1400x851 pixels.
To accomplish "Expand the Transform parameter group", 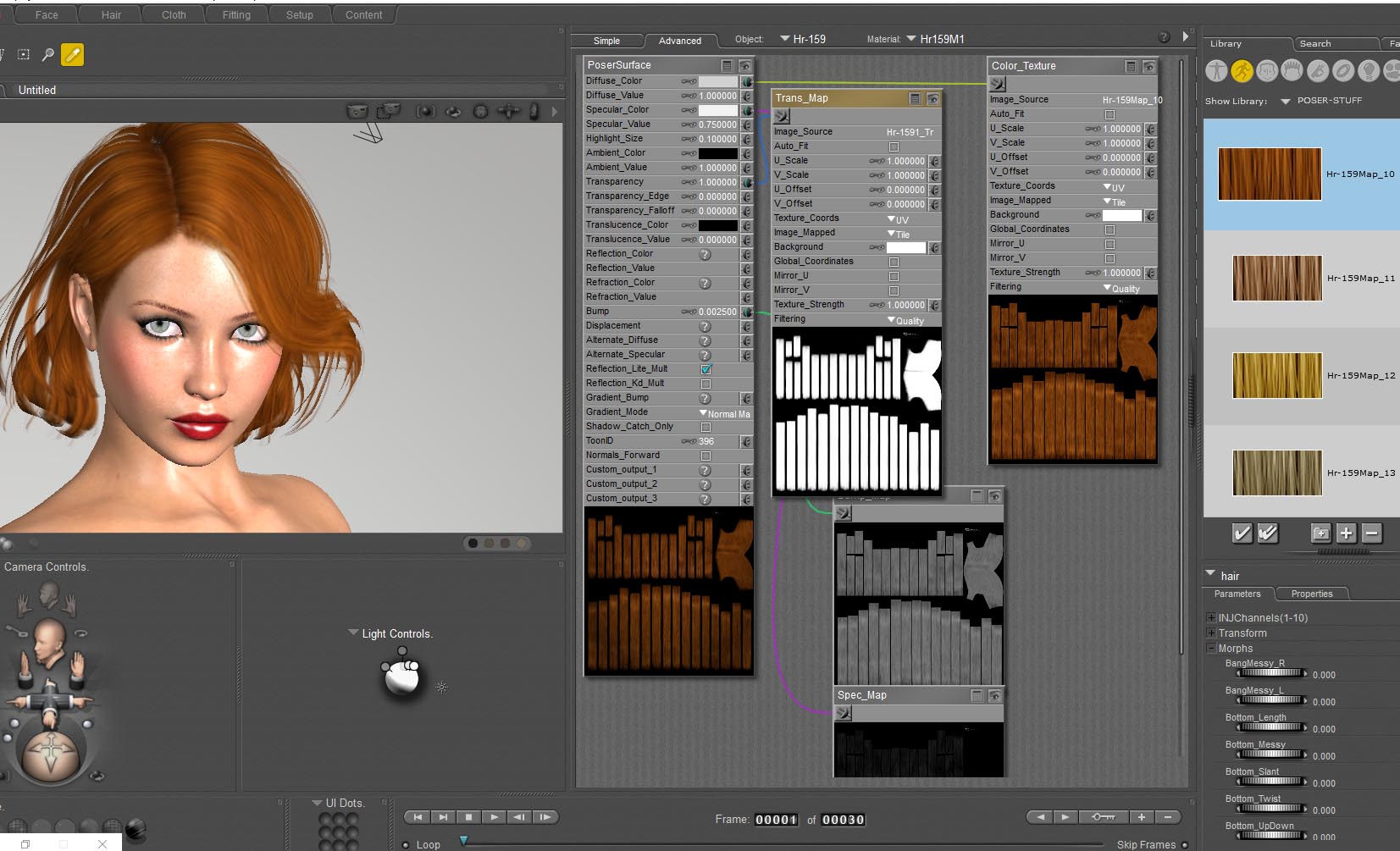I will tap(1211, 633).
